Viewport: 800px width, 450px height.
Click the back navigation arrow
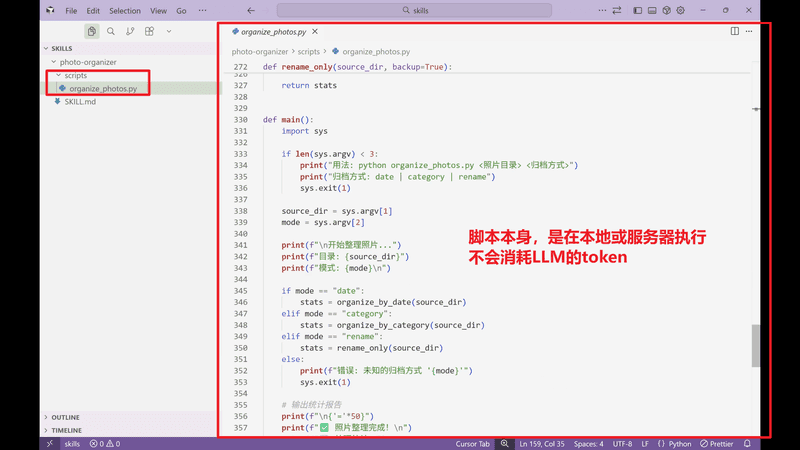(251, 10)
